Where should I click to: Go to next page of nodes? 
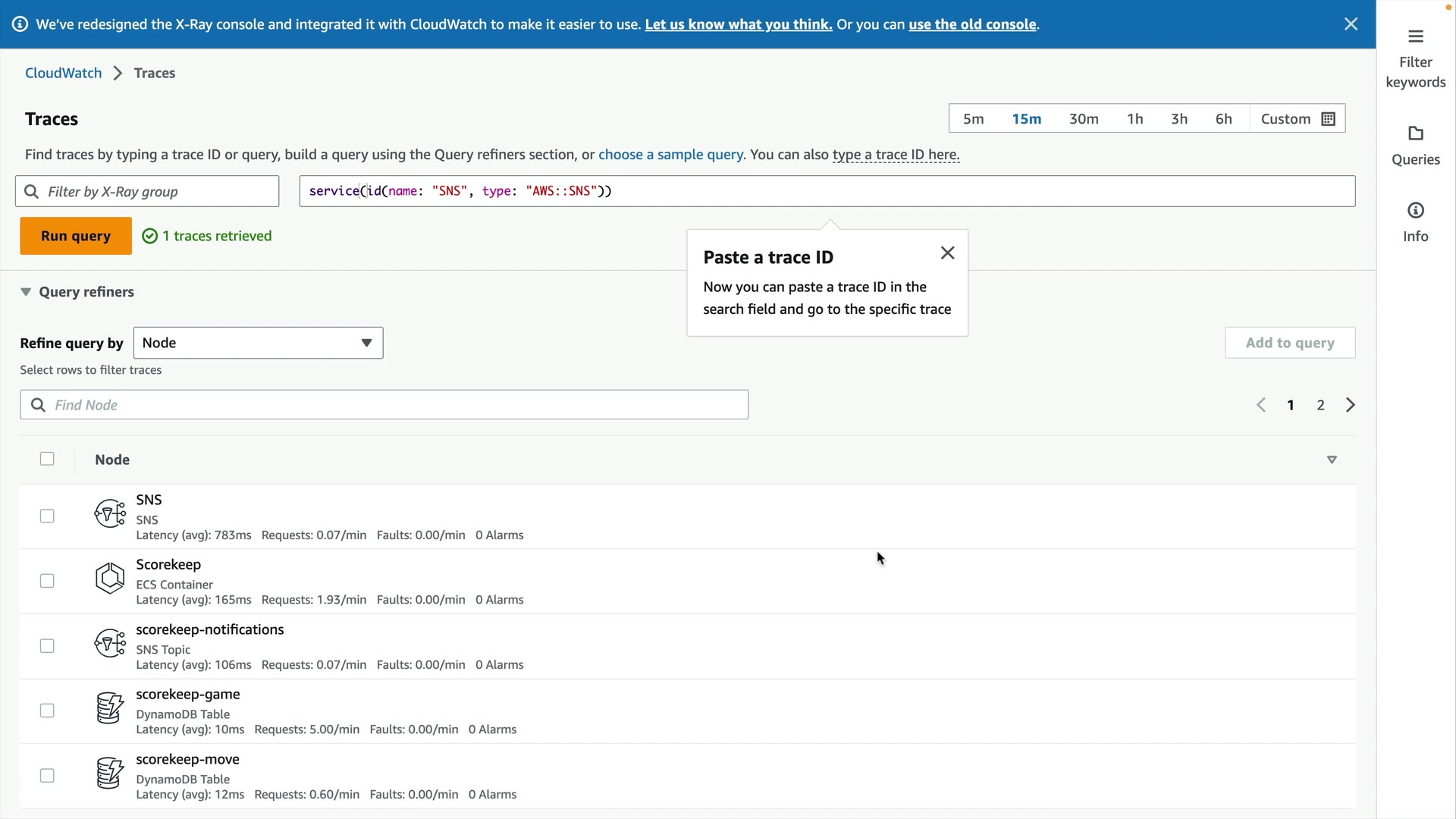1350,405
